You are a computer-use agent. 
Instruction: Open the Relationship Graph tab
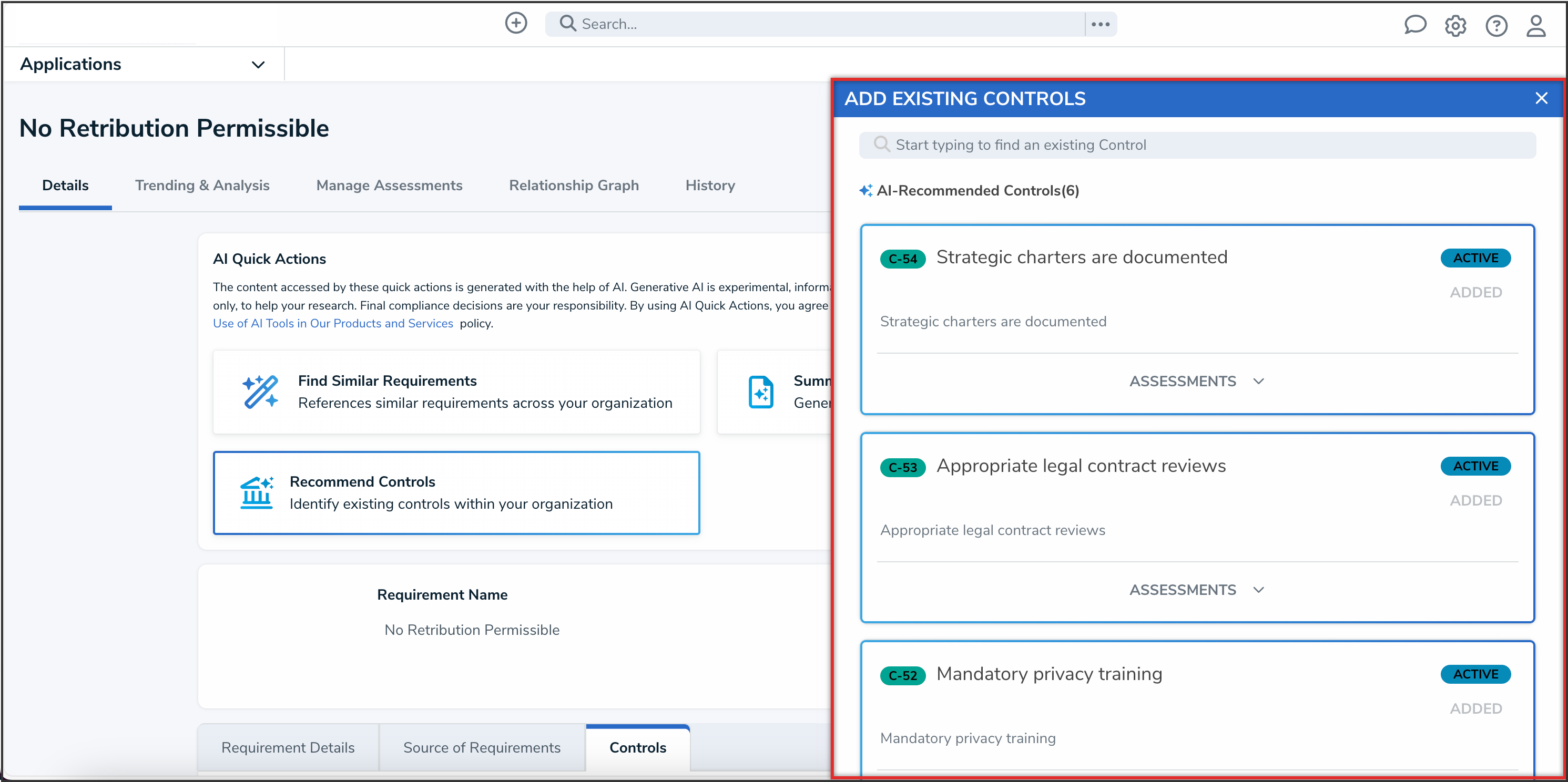(573, 185)
